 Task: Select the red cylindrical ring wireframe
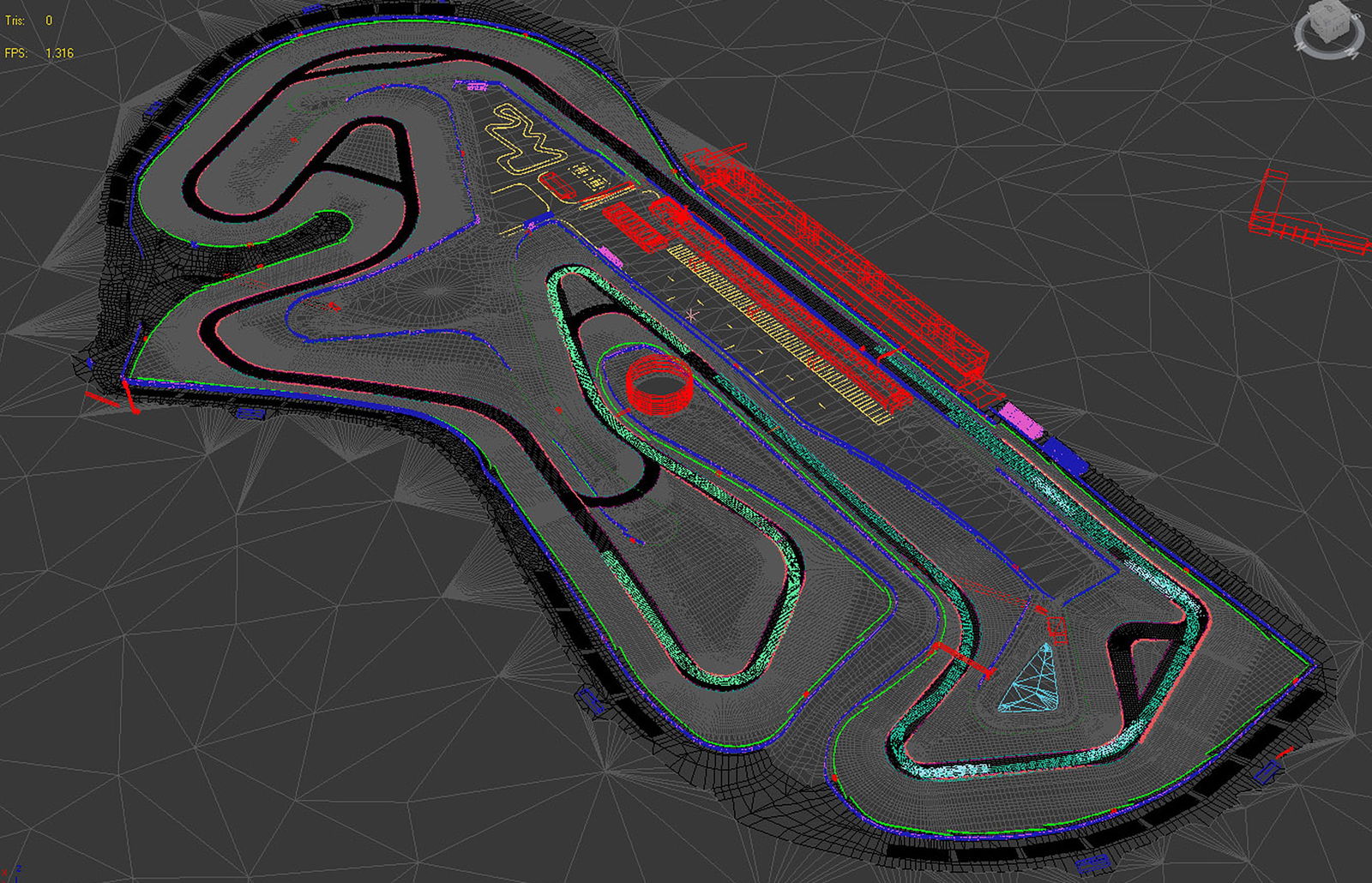point(658,384)
